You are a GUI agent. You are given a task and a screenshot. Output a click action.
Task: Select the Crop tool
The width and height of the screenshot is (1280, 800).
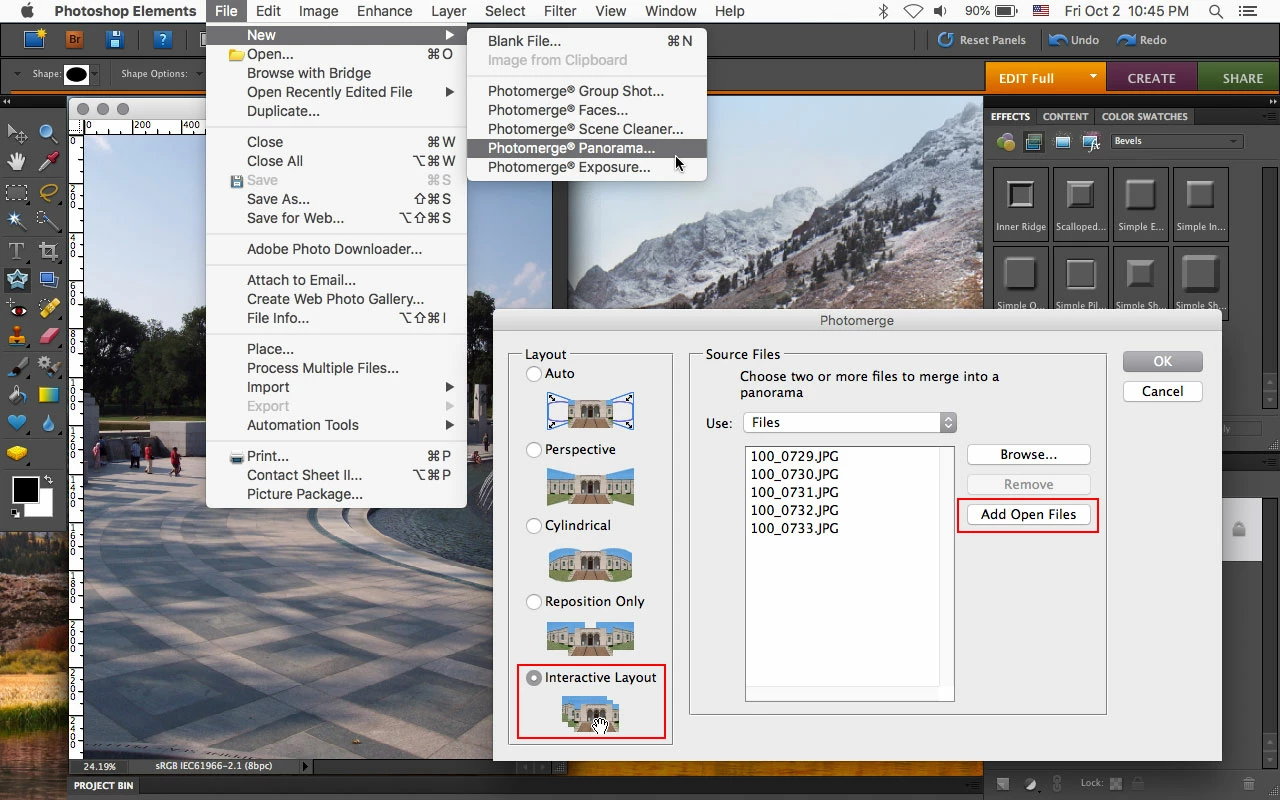(x=48, y=250)
